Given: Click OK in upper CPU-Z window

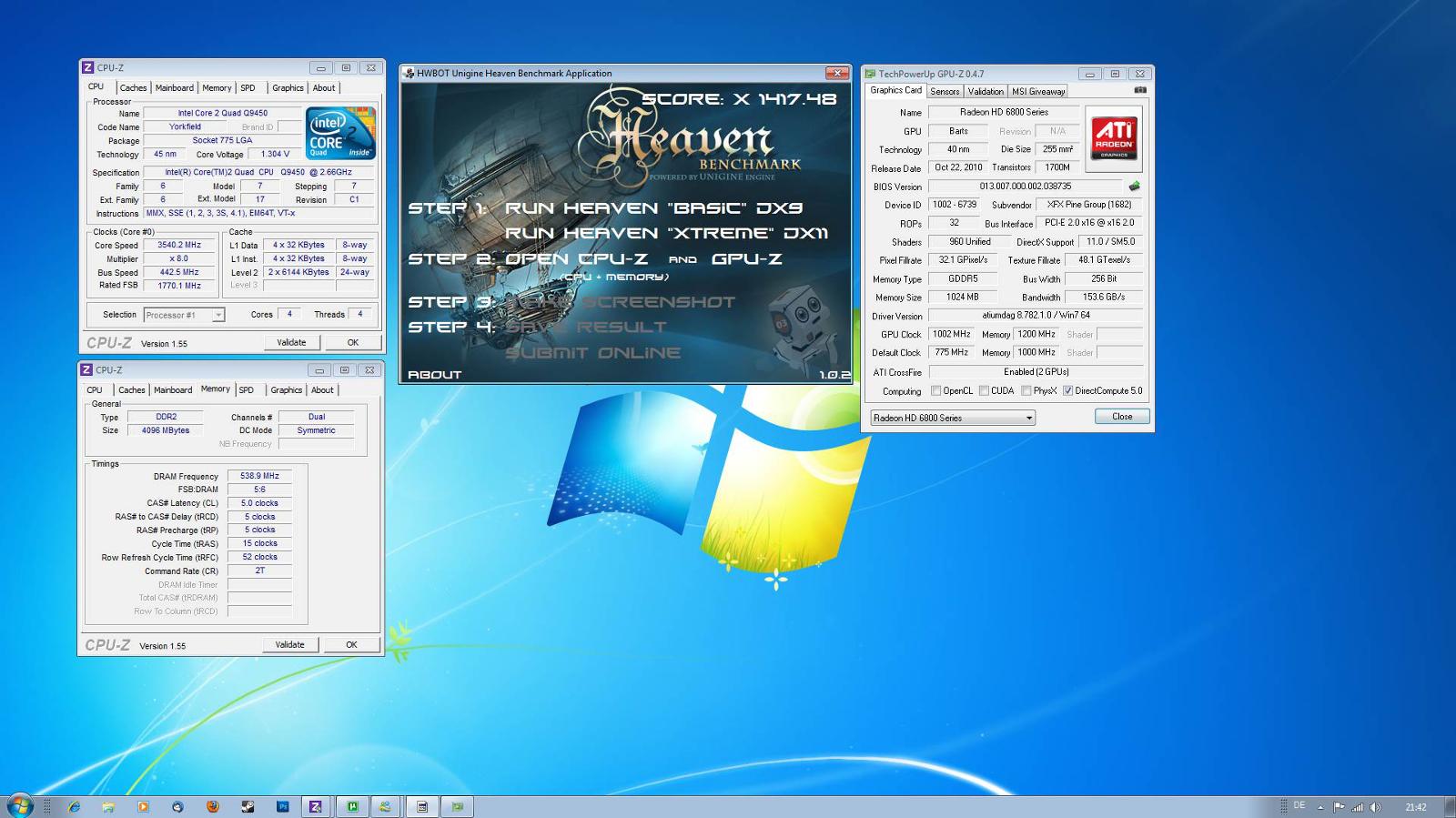Looking at the screenshot, I should point(353,342).
